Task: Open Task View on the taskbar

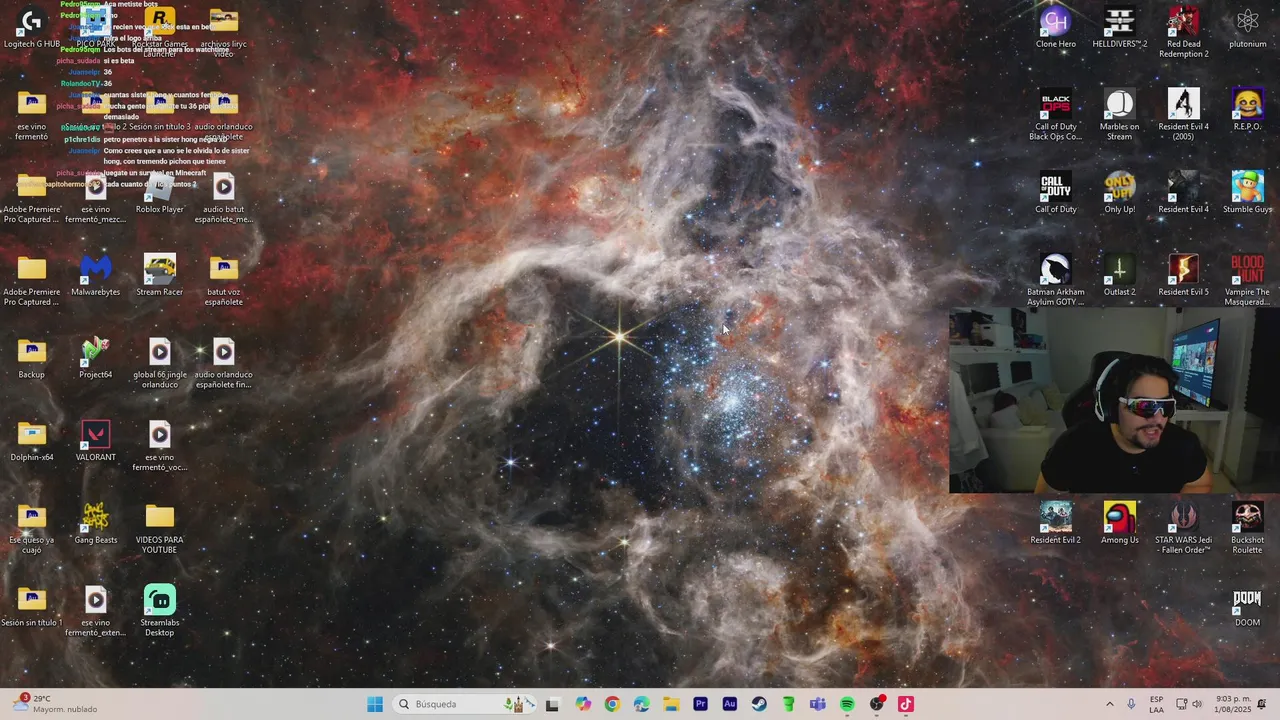Action: (x=552, y=704)
